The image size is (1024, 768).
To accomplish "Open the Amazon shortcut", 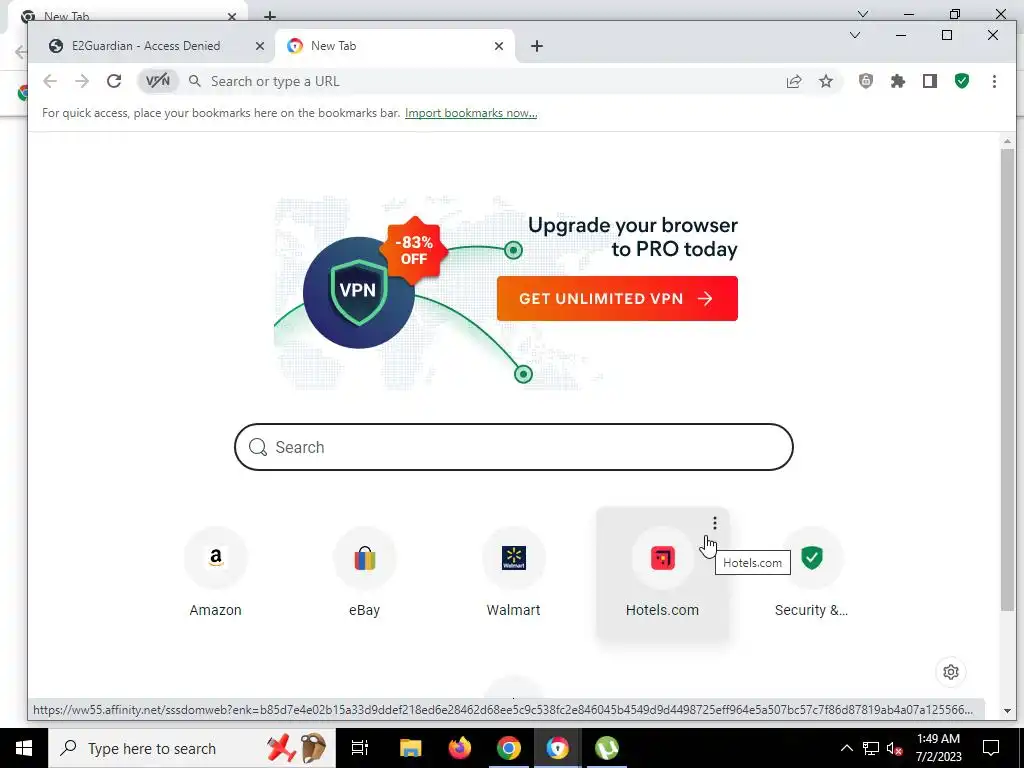I will [x=216, y=573].
